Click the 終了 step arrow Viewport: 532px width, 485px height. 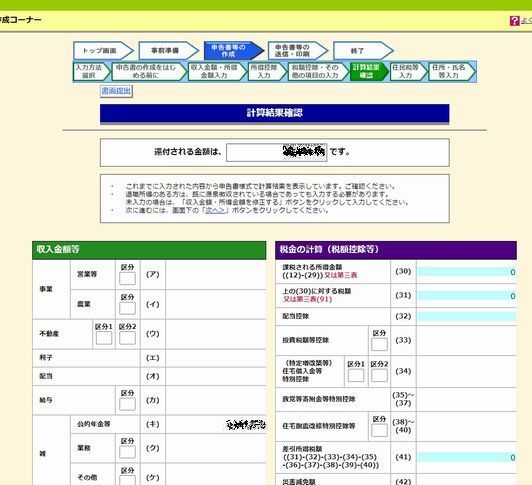(363, 51)
